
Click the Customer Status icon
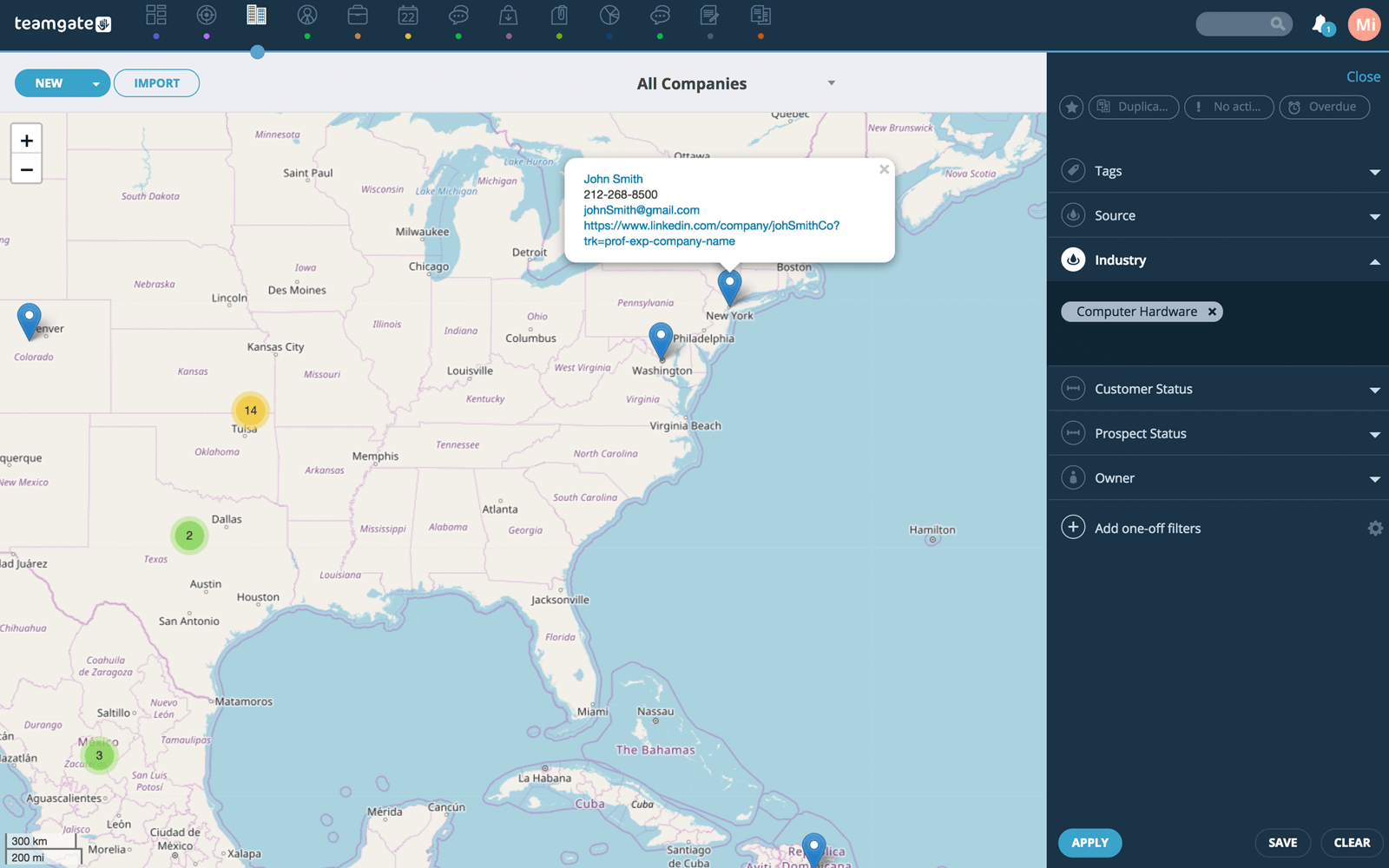[1073, 388]
